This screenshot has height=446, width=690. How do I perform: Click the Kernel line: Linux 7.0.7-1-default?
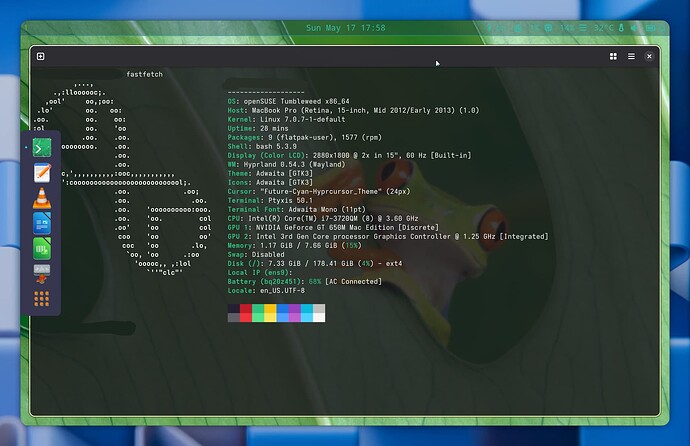coord(286,119)
